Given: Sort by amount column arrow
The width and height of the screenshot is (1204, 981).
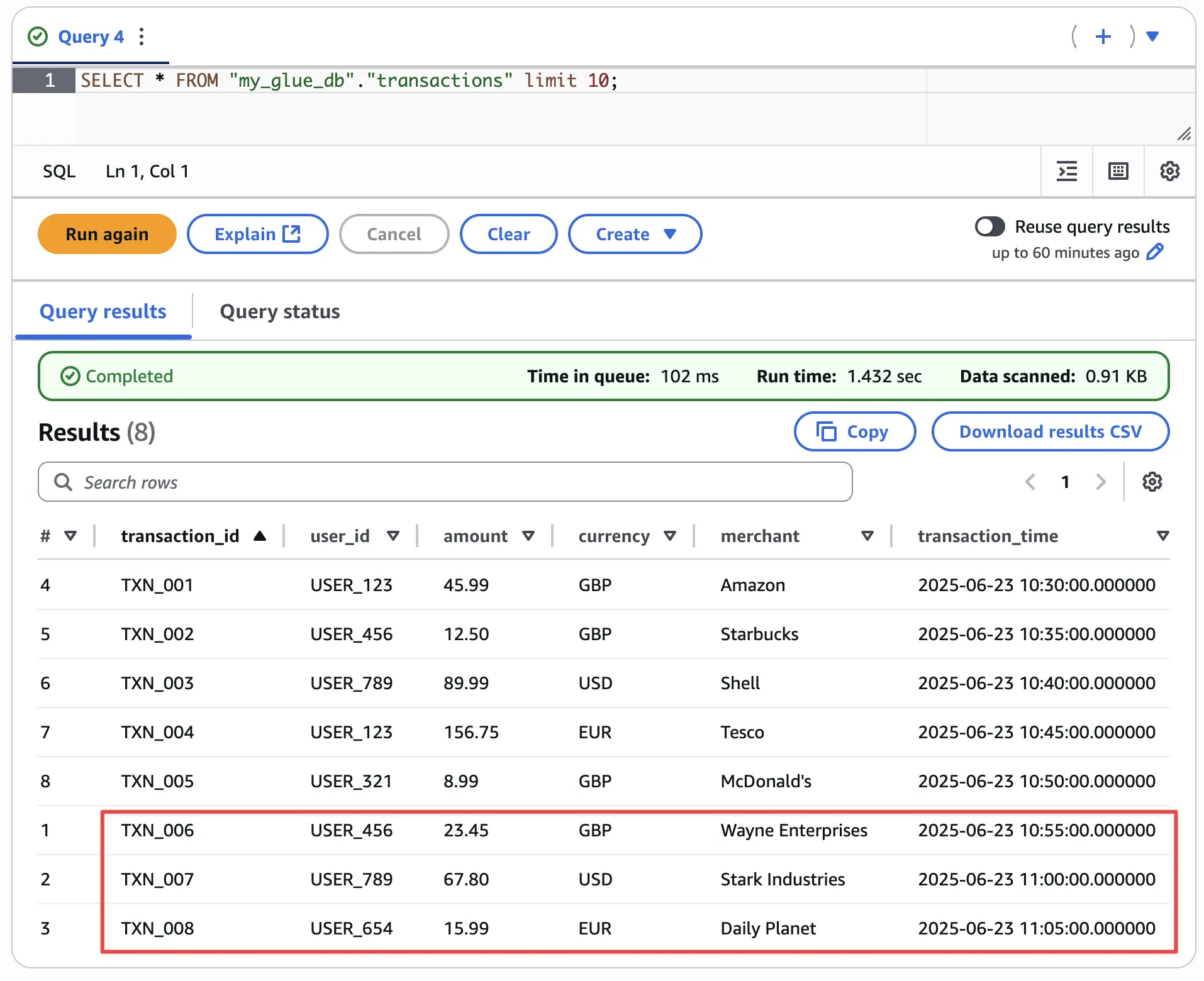Looking at the screenshot, I should [x=528, y=536].
